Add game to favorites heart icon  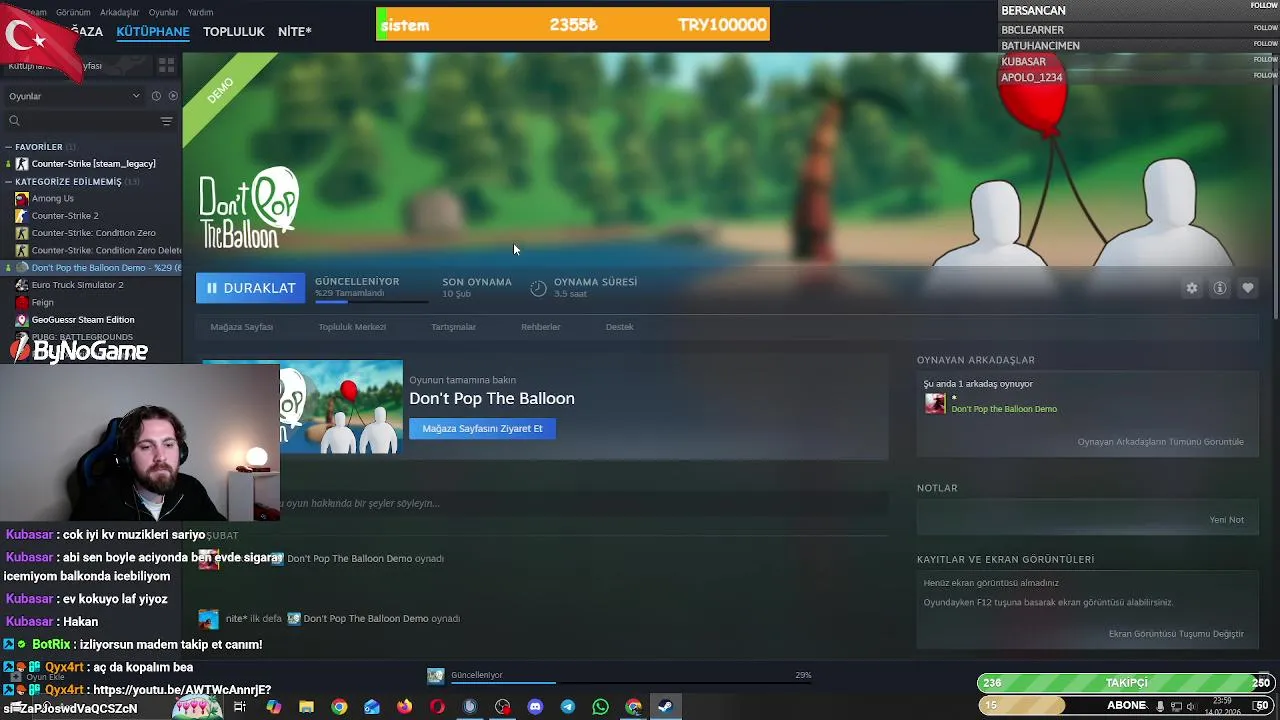pyautogui.click(x=1248, y=288)
